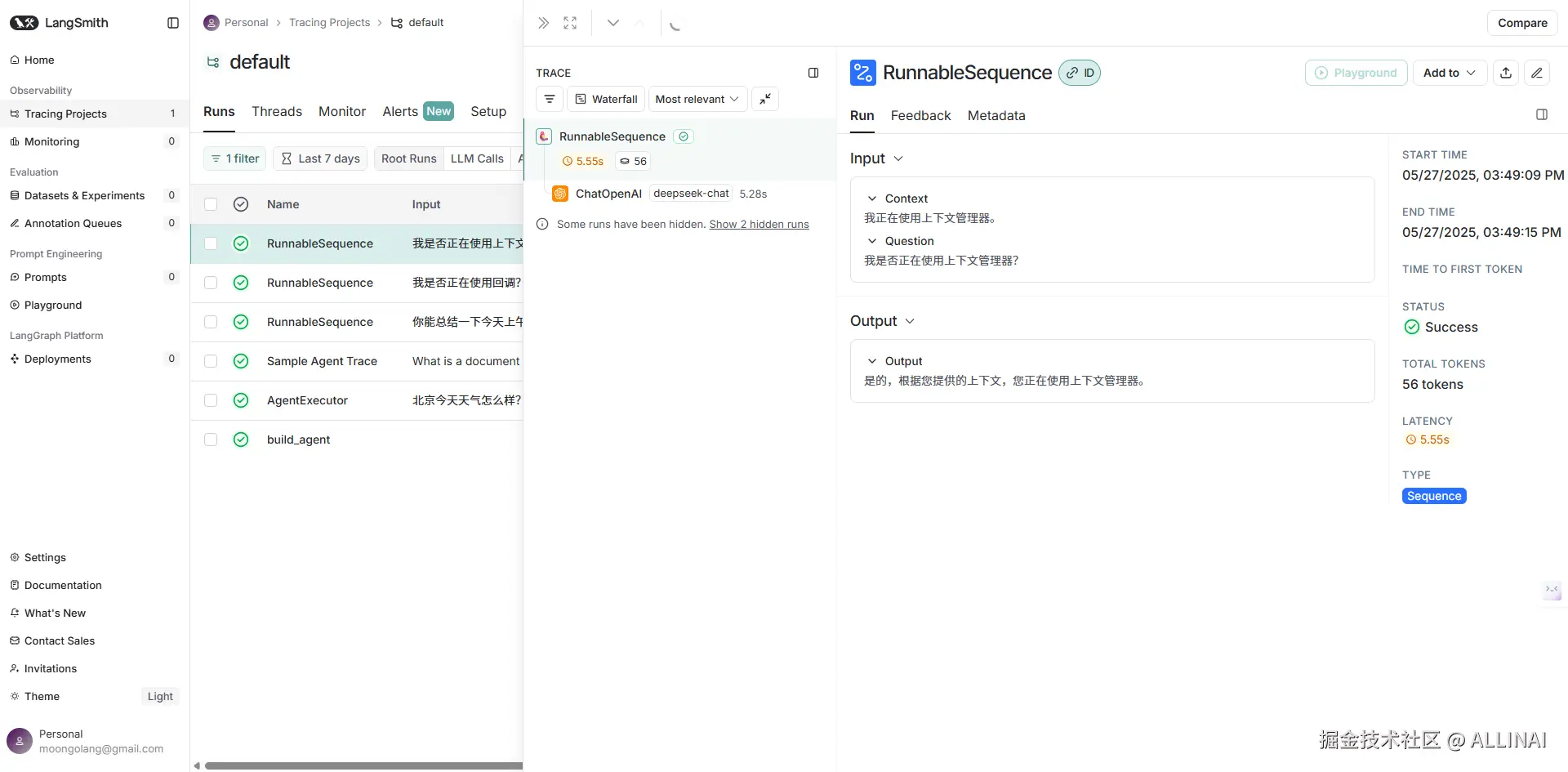The image size is (1568, 772).
Task: Open the Personal account avatar
Action: click(20, 741)
